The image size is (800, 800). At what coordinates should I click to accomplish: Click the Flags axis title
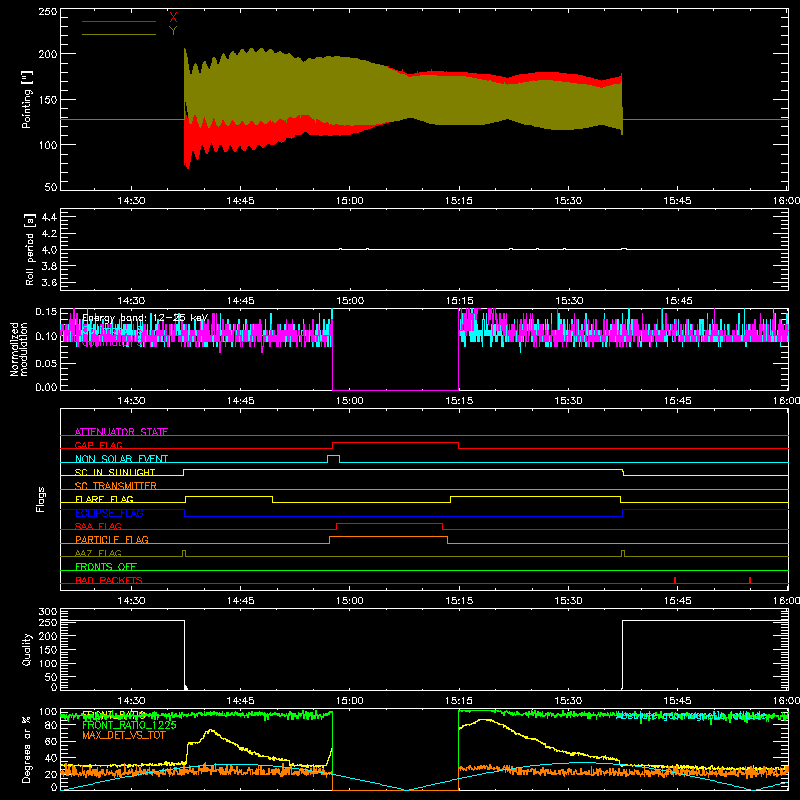40,499
